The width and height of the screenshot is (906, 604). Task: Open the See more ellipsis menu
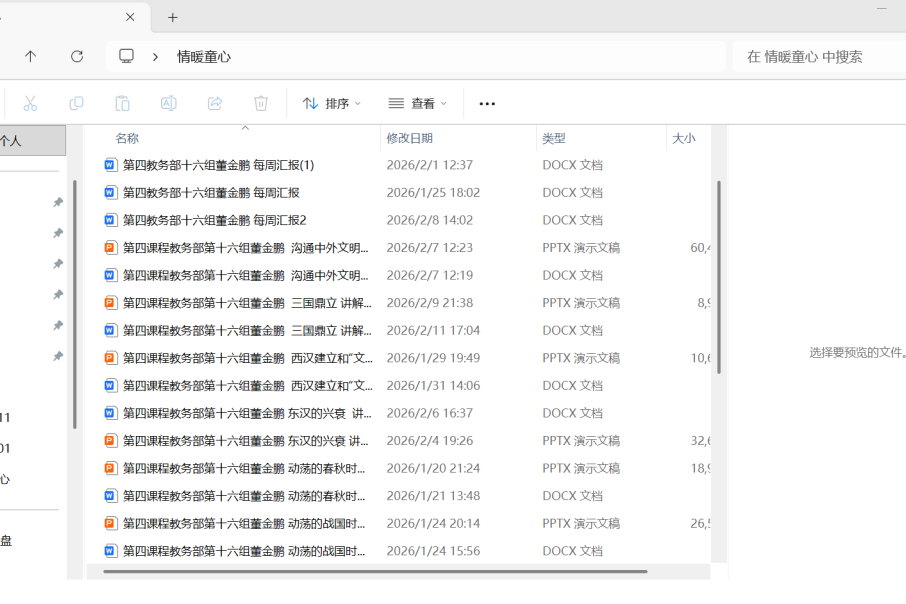(x=487, y=104)
